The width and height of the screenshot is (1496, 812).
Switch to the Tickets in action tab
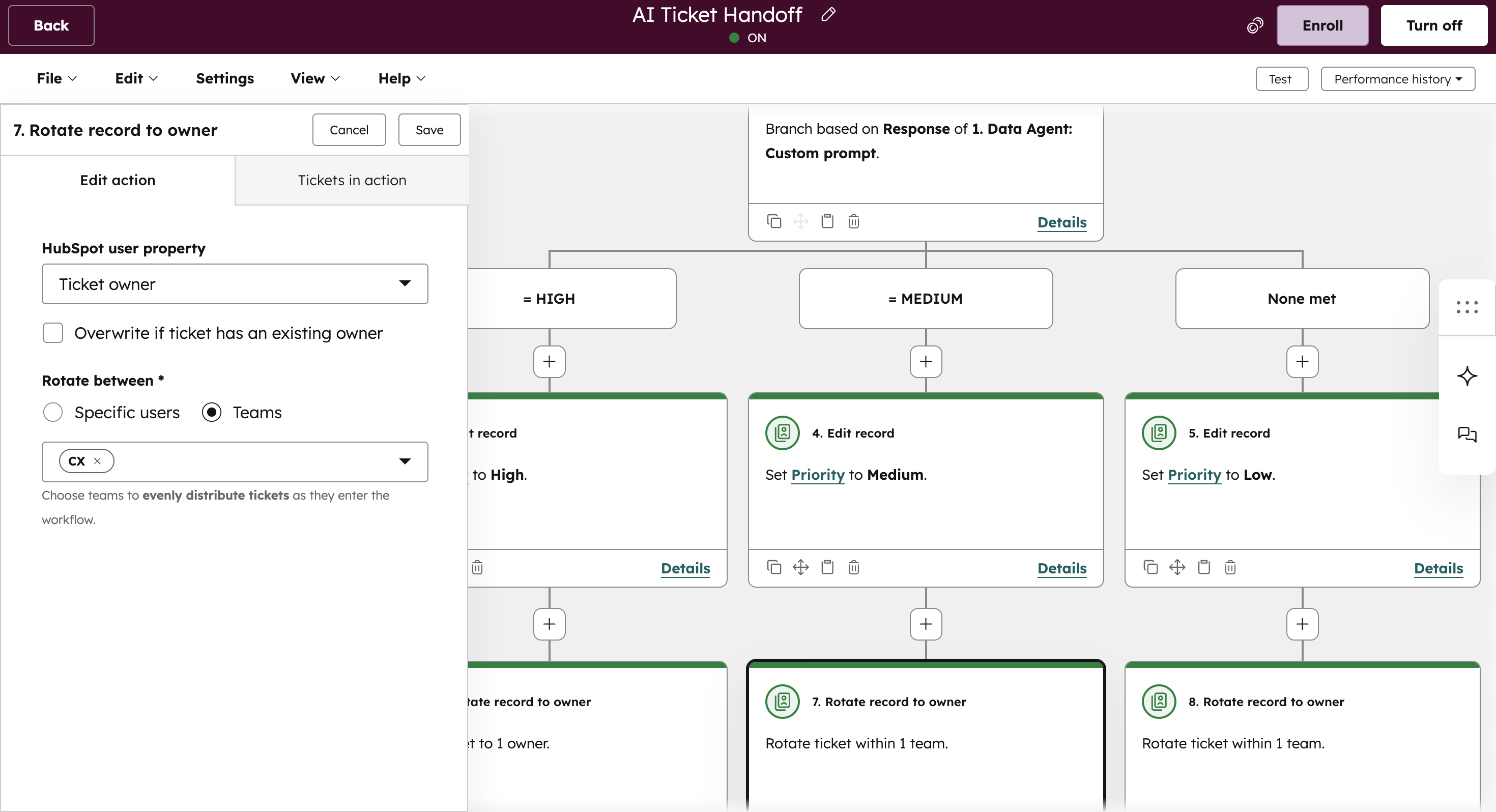click(x=351, y=180)
